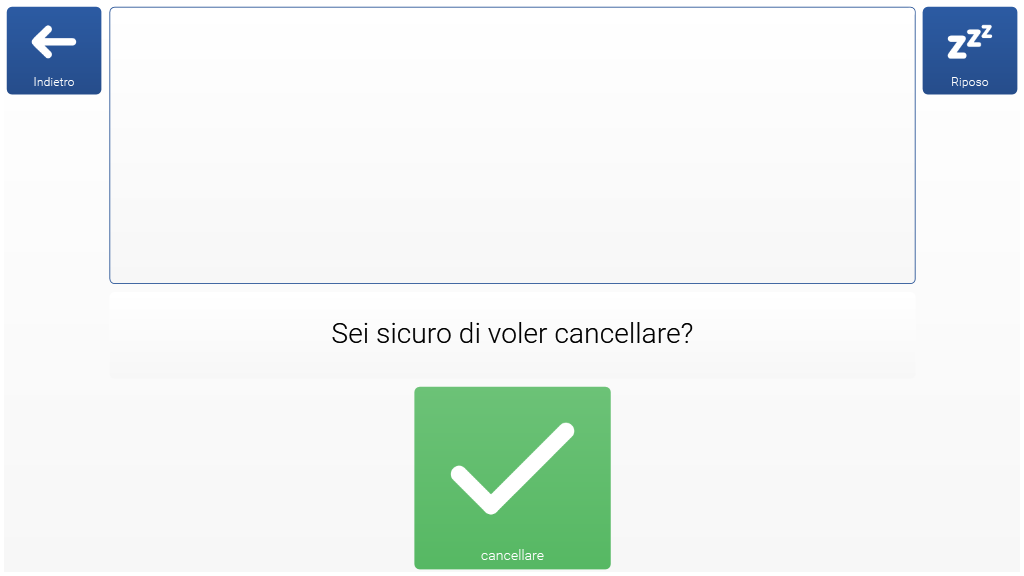Go back using the Indietro button
The width and height of the screenshot is (1024, 576).
point(54,51)
